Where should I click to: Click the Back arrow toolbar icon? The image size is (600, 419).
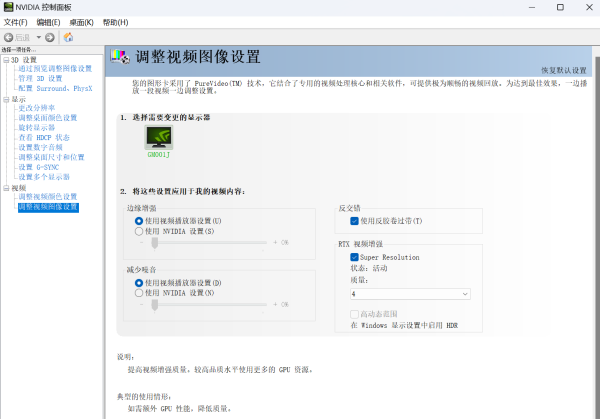pyautogui.click(x=8, y=37)
